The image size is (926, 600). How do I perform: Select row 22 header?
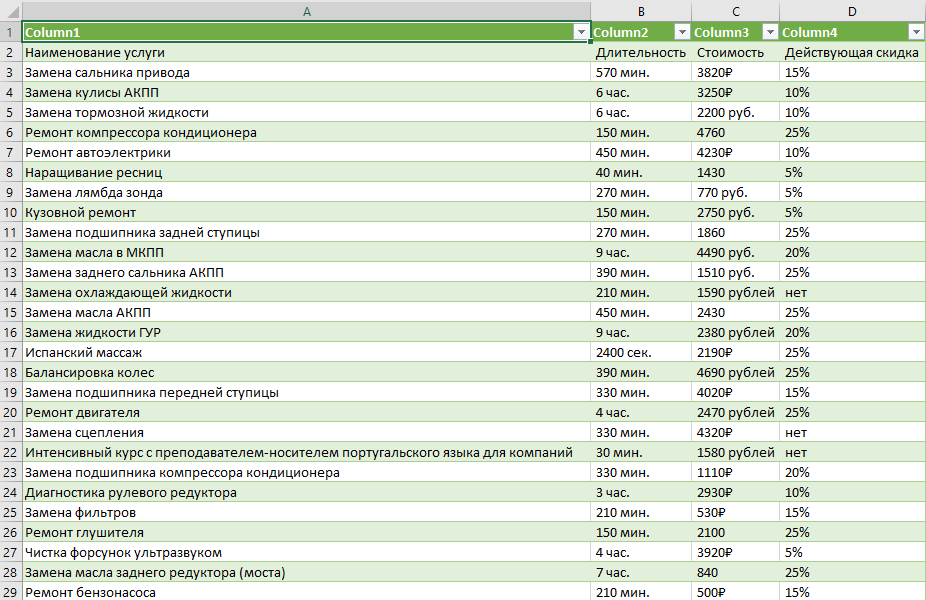(x=11, y=452)
